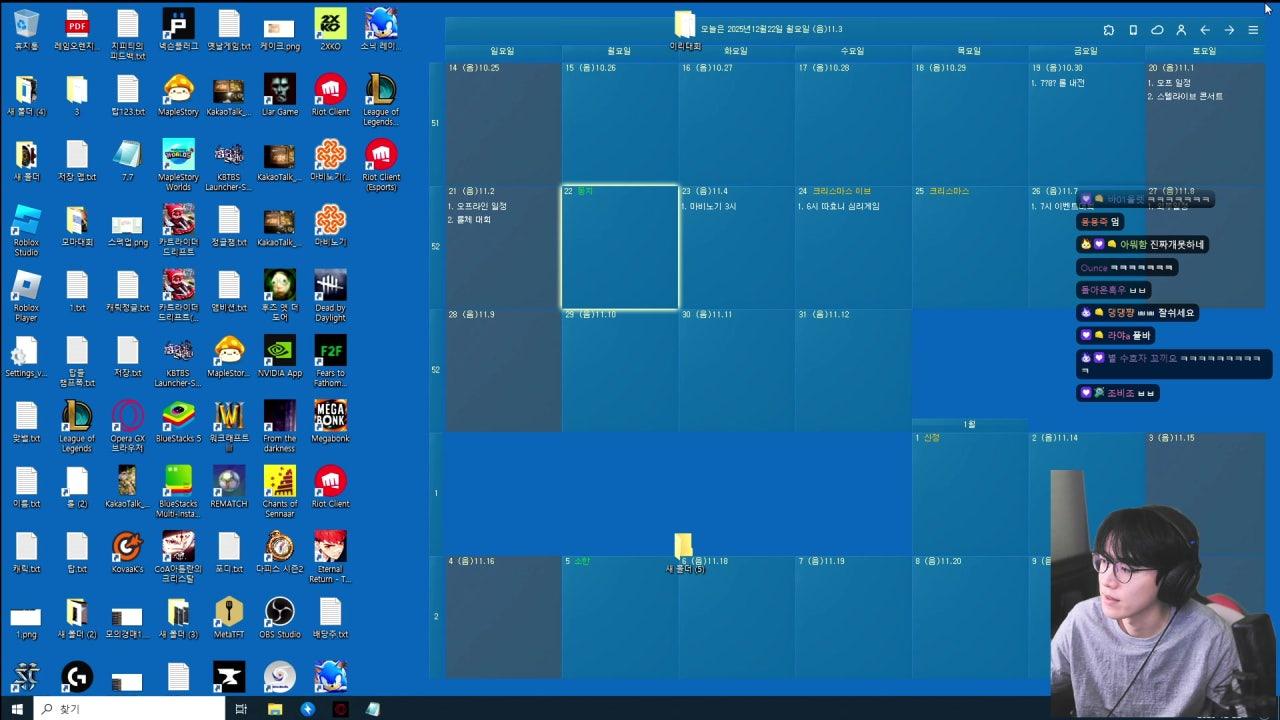The width and height of the screenshot is (1280, 720).
Task: Click the '1. 6시 따효니 심리게임' event on December 24
Action: pyautogui.click(x=838, y=206)
